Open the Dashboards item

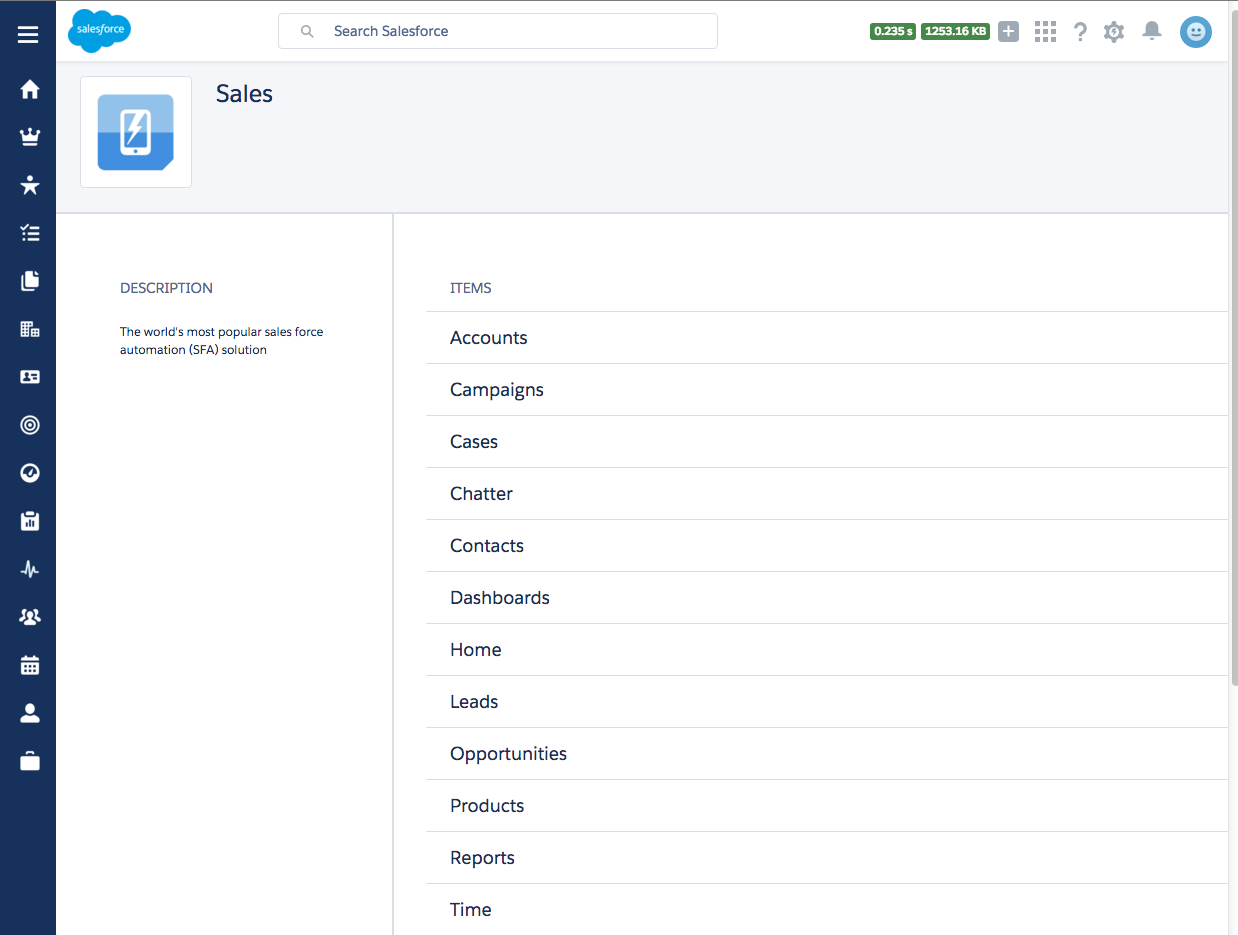click(827, 598)
